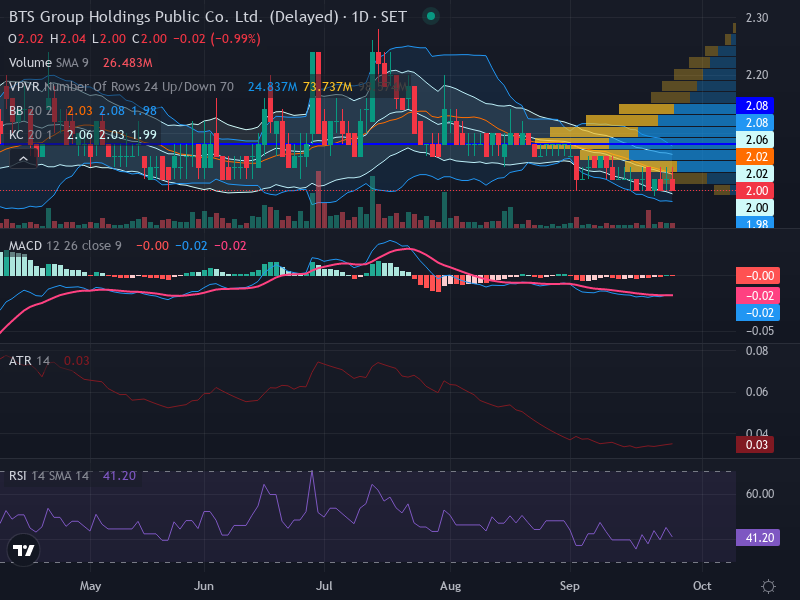Click the 2.20 price scale label

click(757, 75)
